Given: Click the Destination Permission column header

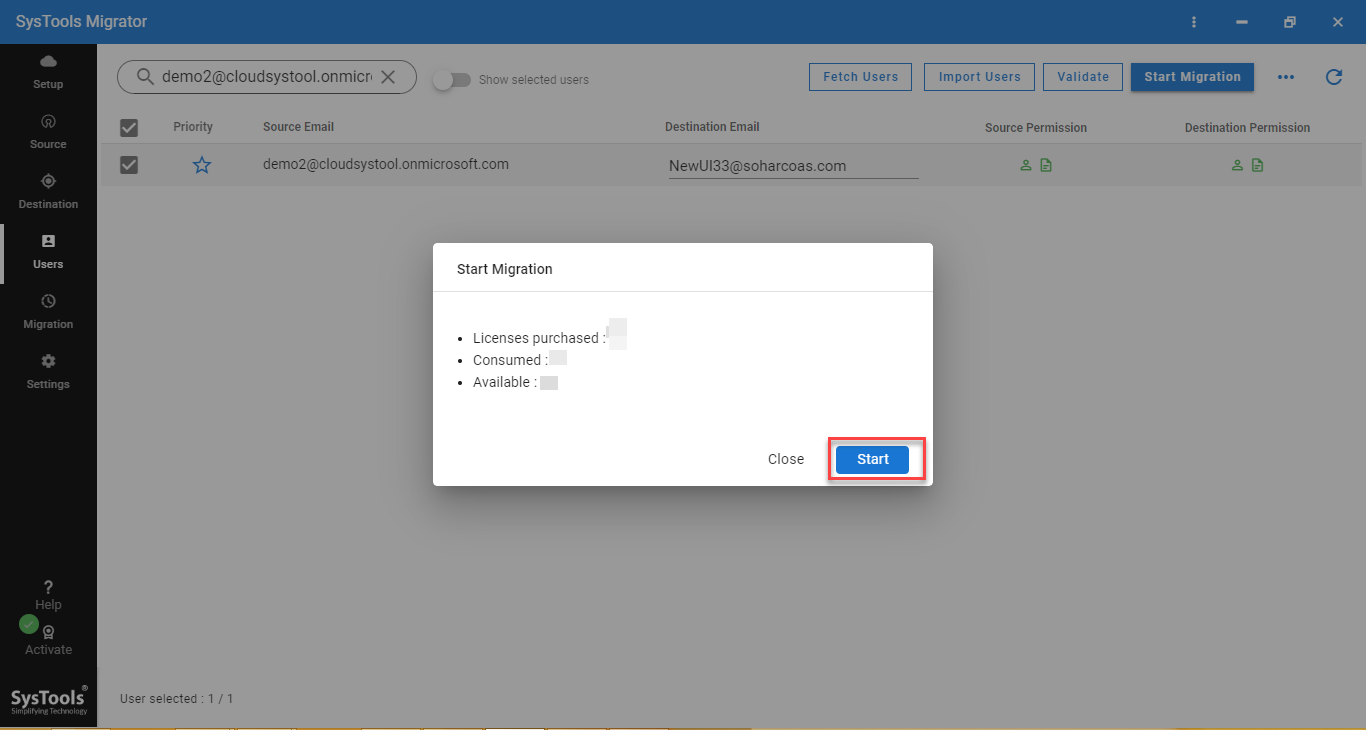Looking at the screenshot, I should [1247, 128].
